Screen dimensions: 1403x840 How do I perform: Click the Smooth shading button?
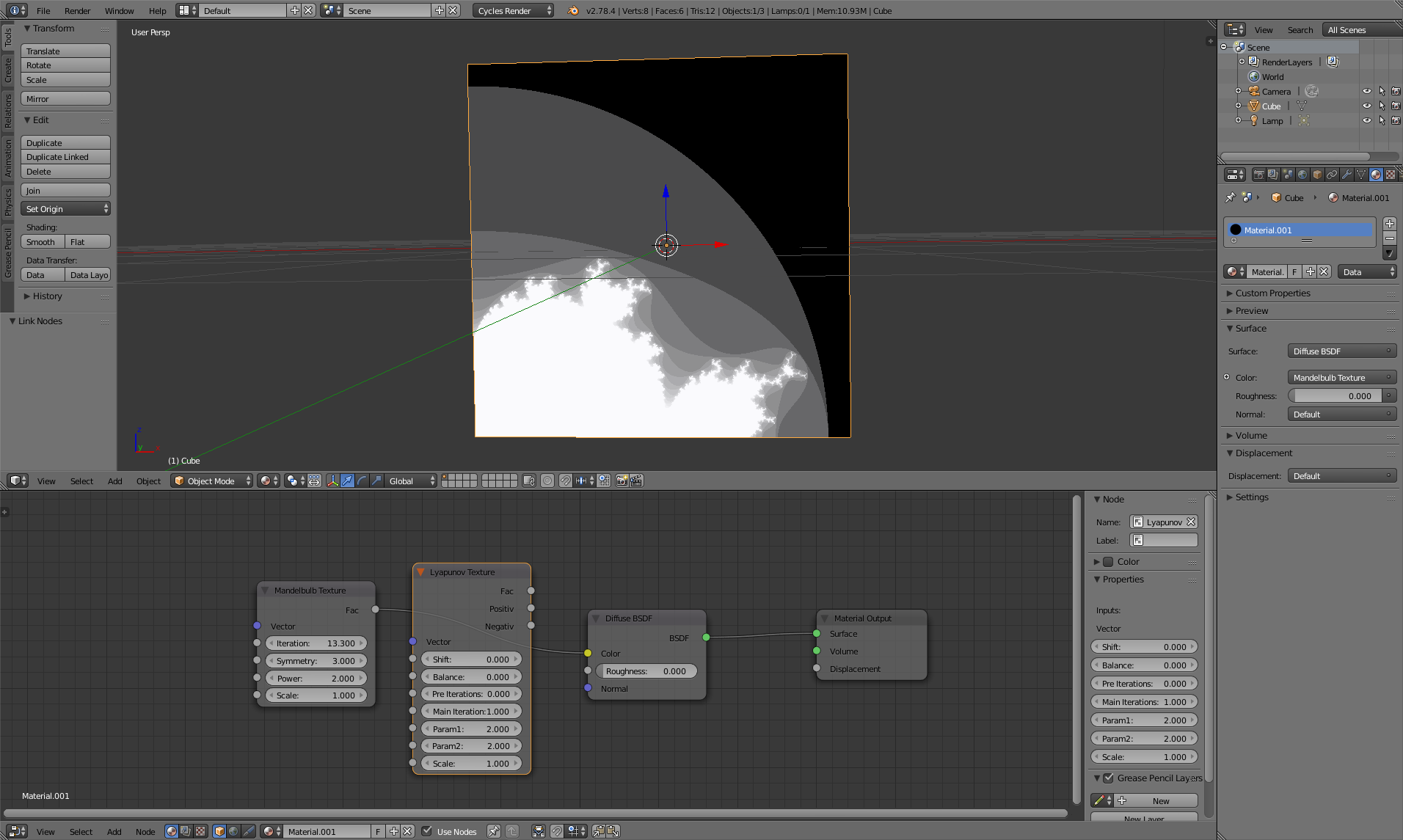42,242
